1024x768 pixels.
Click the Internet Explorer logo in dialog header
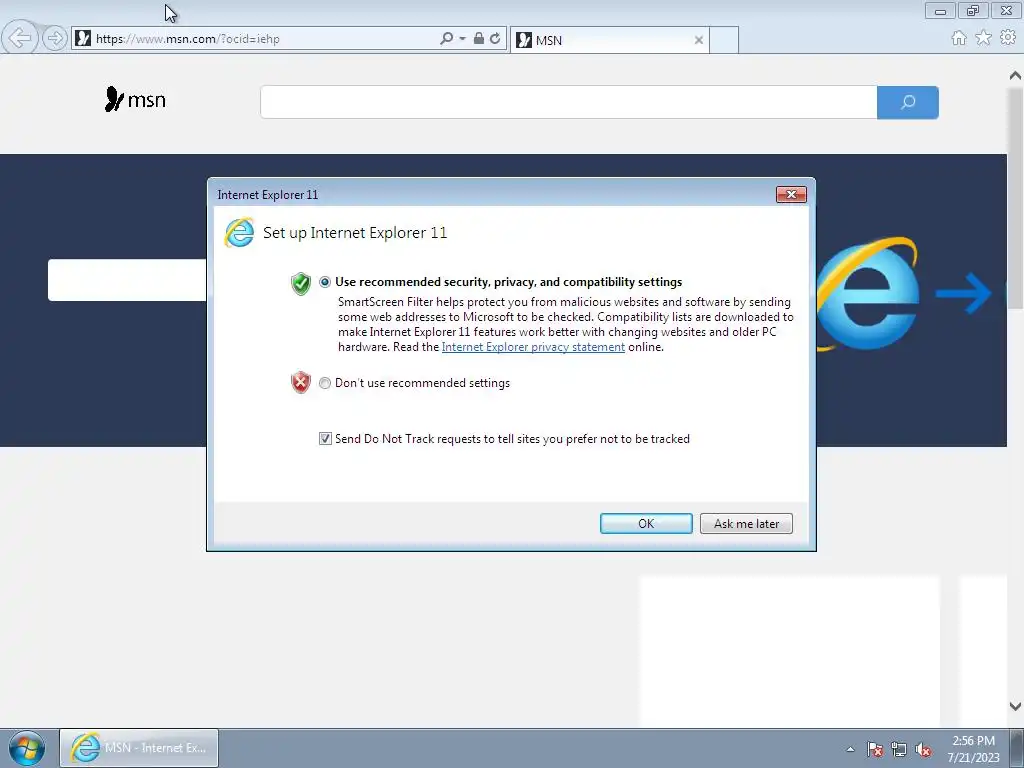(239, 233)
